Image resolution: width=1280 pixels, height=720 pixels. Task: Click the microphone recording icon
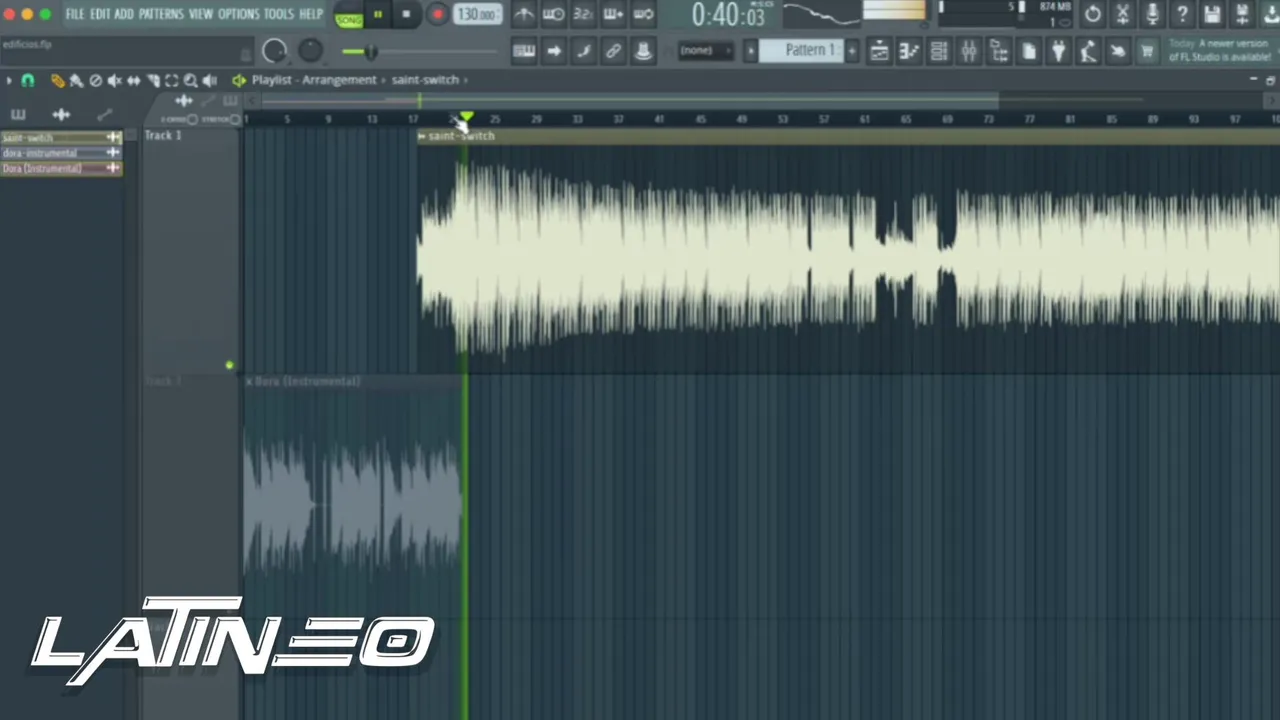pos(1152,15)
